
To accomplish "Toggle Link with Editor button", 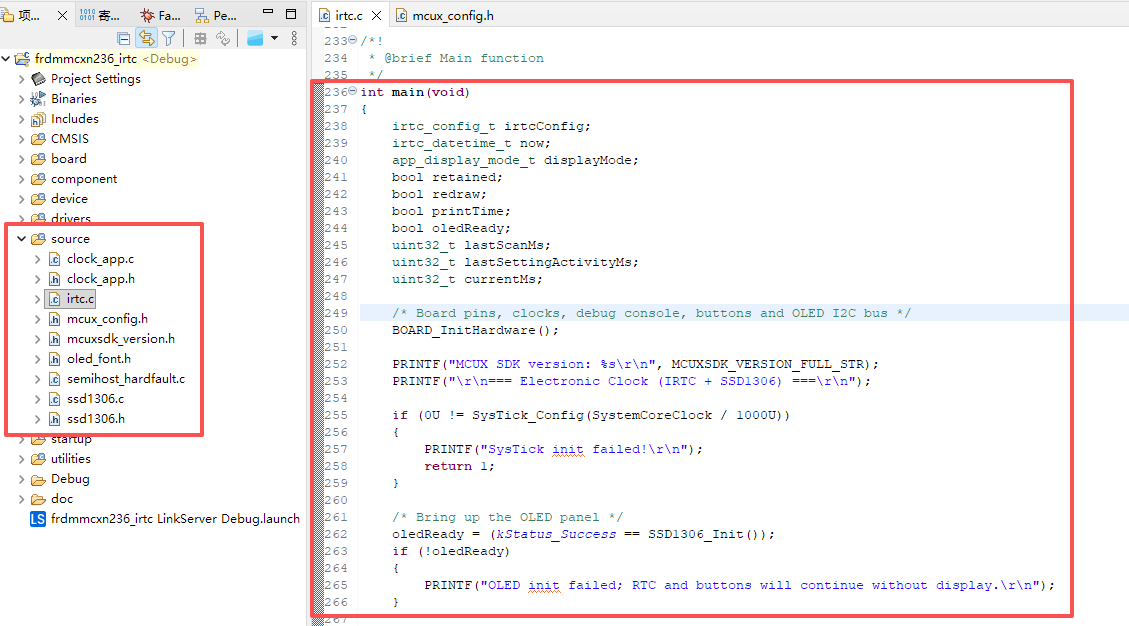I will click(147, 38).
